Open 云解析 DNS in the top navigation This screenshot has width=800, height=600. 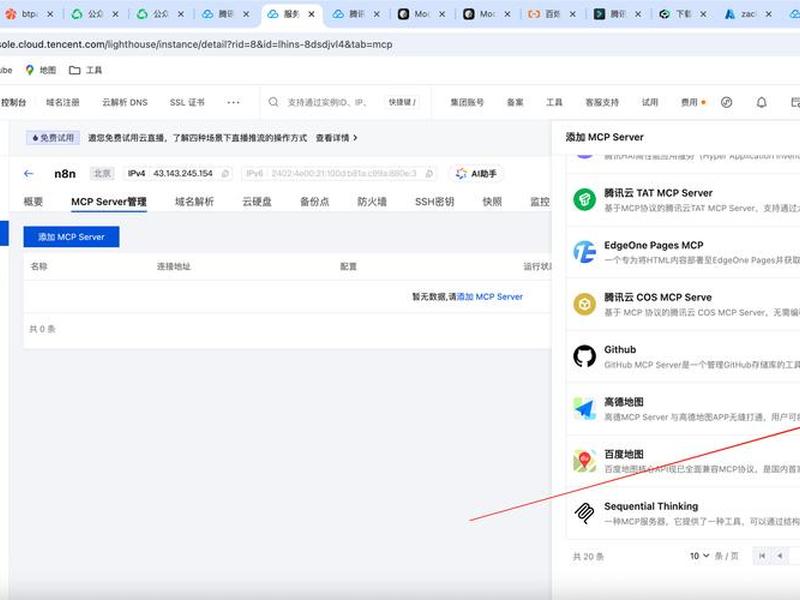pos(125,103)
